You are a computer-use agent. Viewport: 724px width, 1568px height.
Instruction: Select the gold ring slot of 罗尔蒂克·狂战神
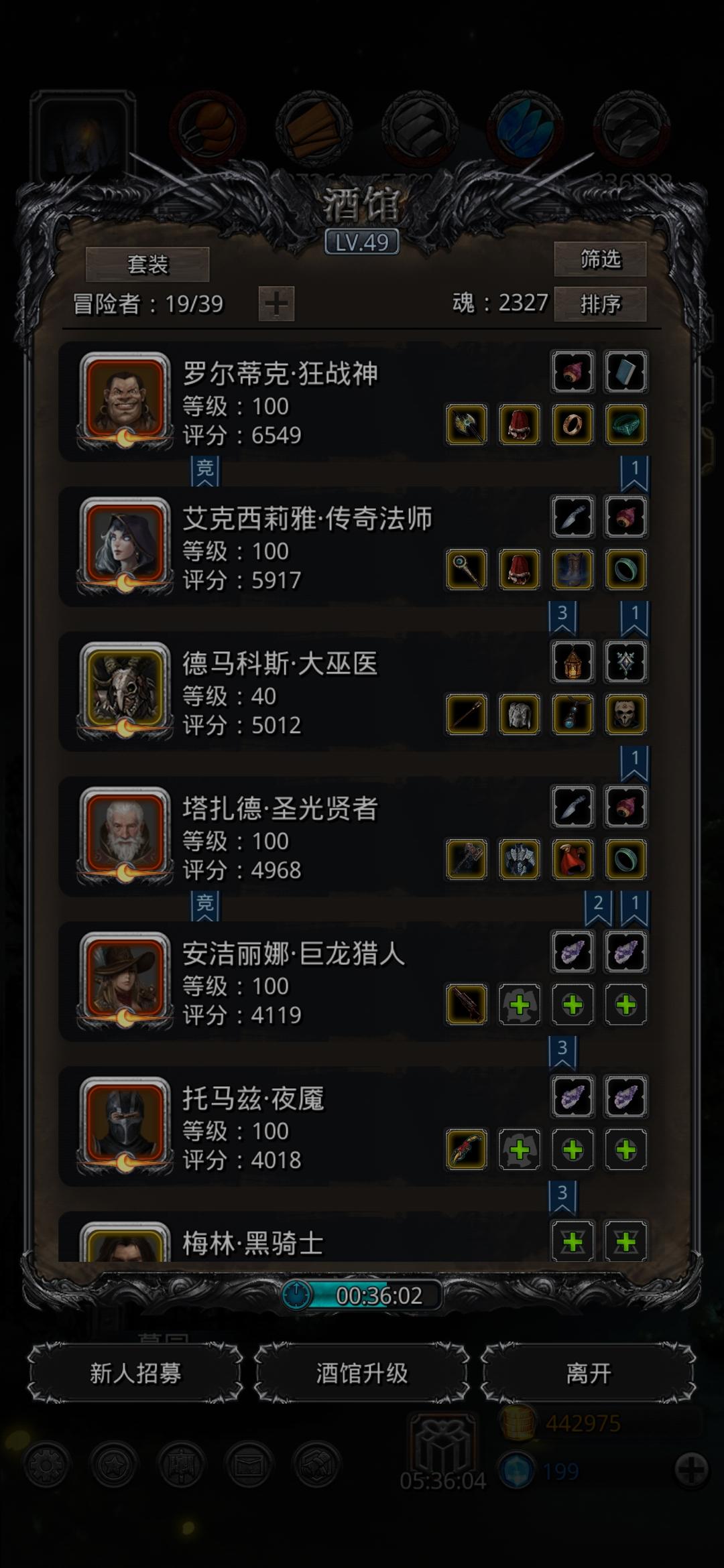[x=572, y=424]
